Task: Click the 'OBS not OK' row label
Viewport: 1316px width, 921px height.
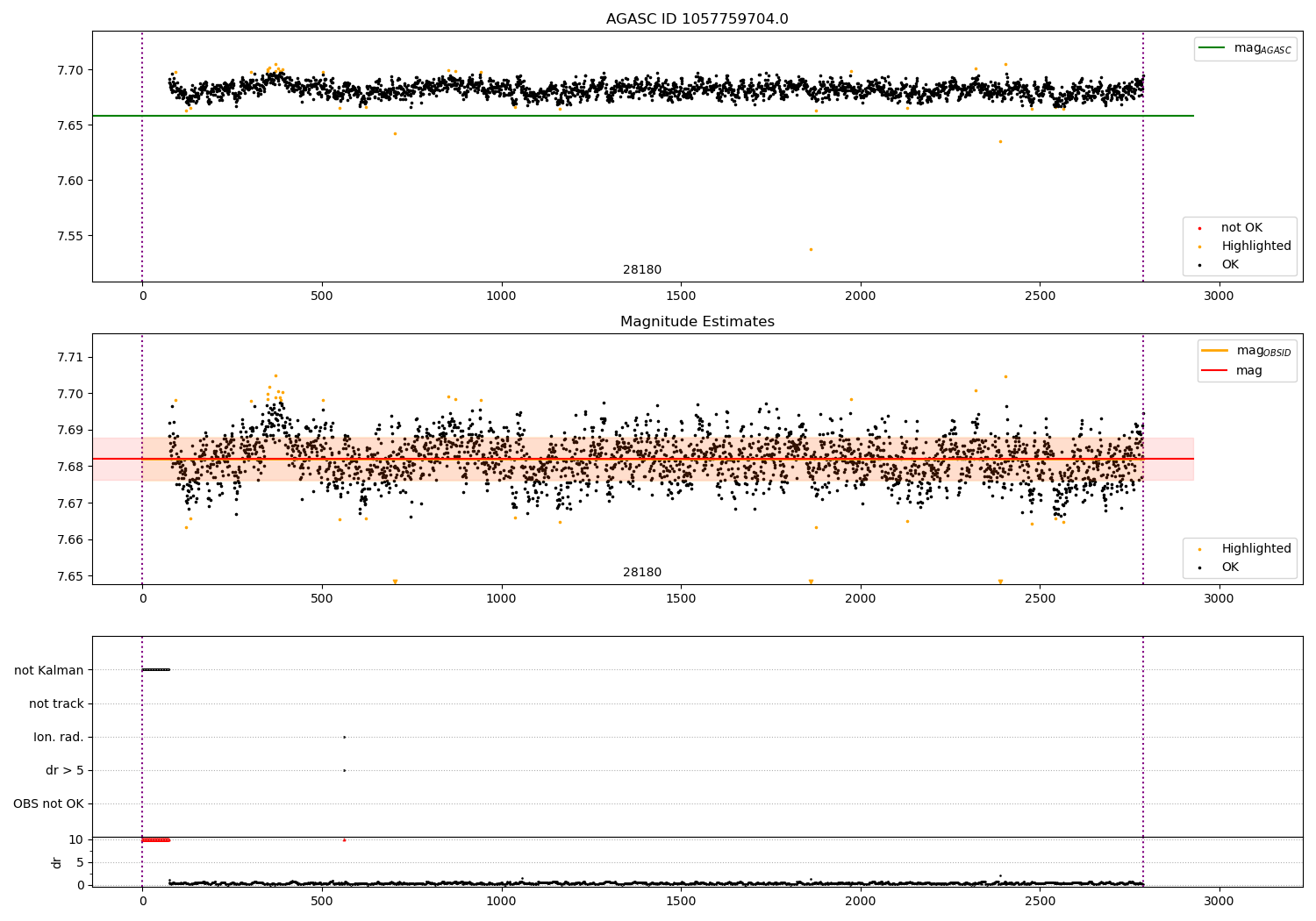Action: (x=48, y=803)
